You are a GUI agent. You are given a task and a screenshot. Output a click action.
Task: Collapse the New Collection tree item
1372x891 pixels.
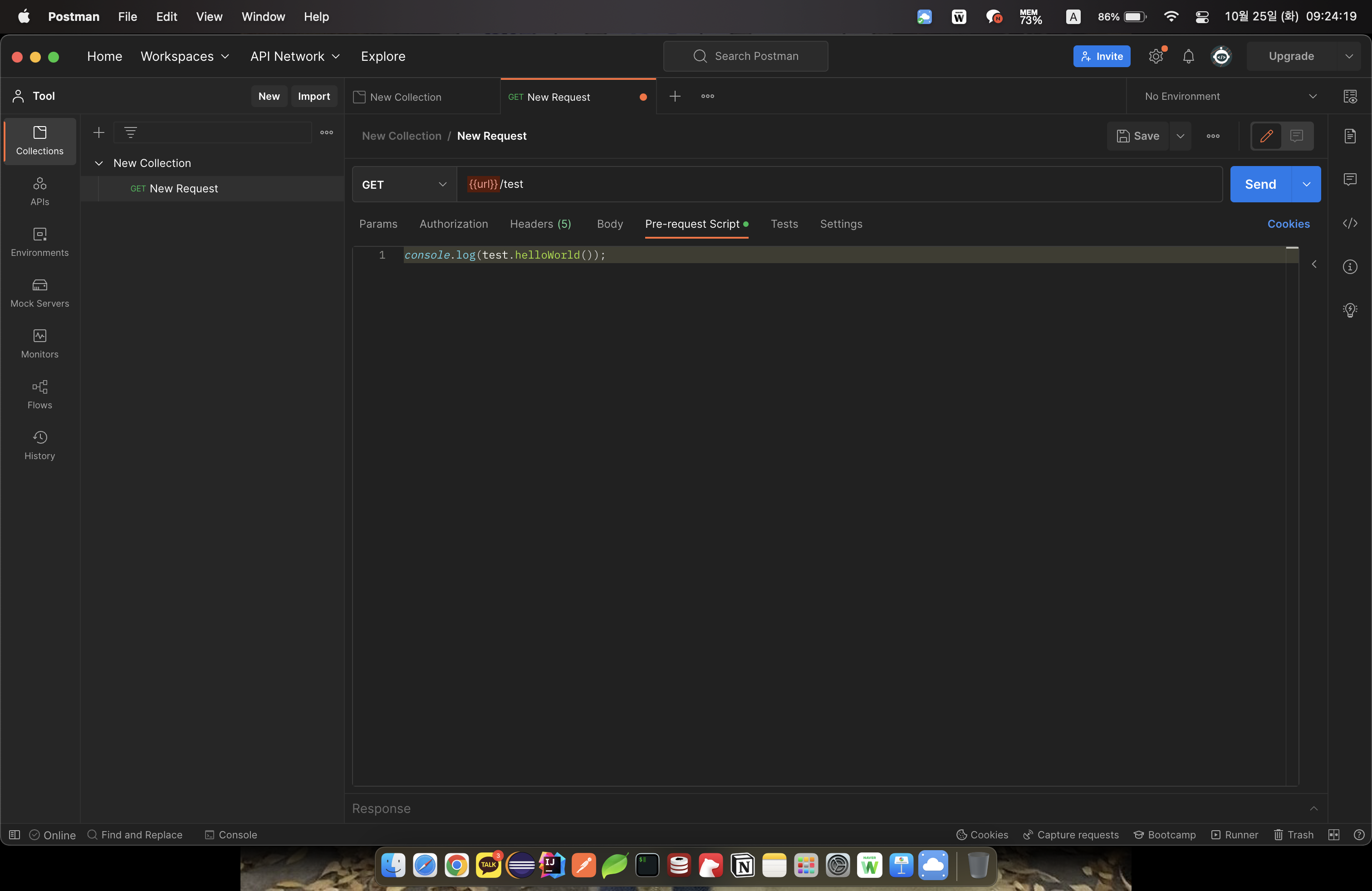(x=98, y=163)
